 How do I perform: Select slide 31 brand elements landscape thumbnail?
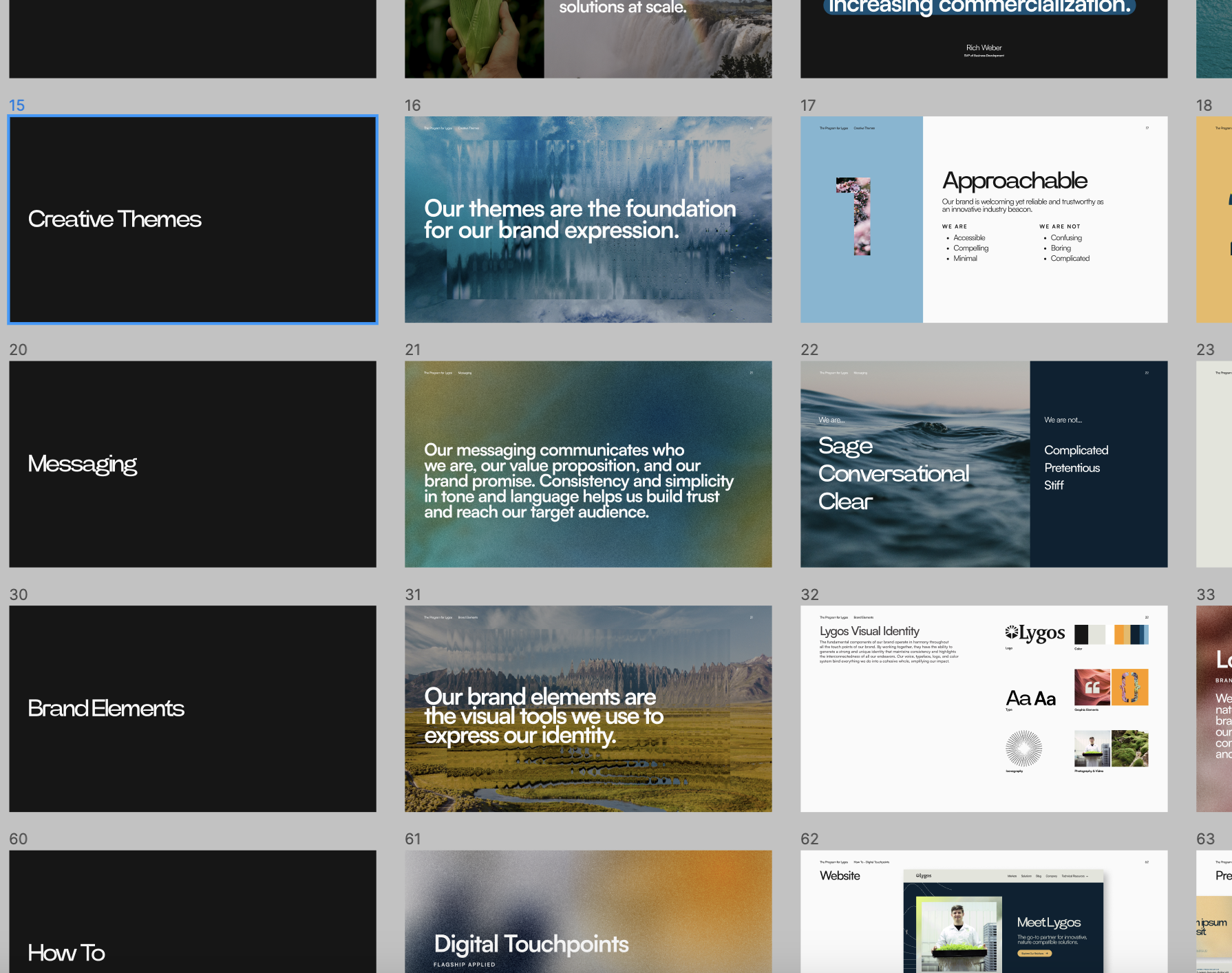588,709
